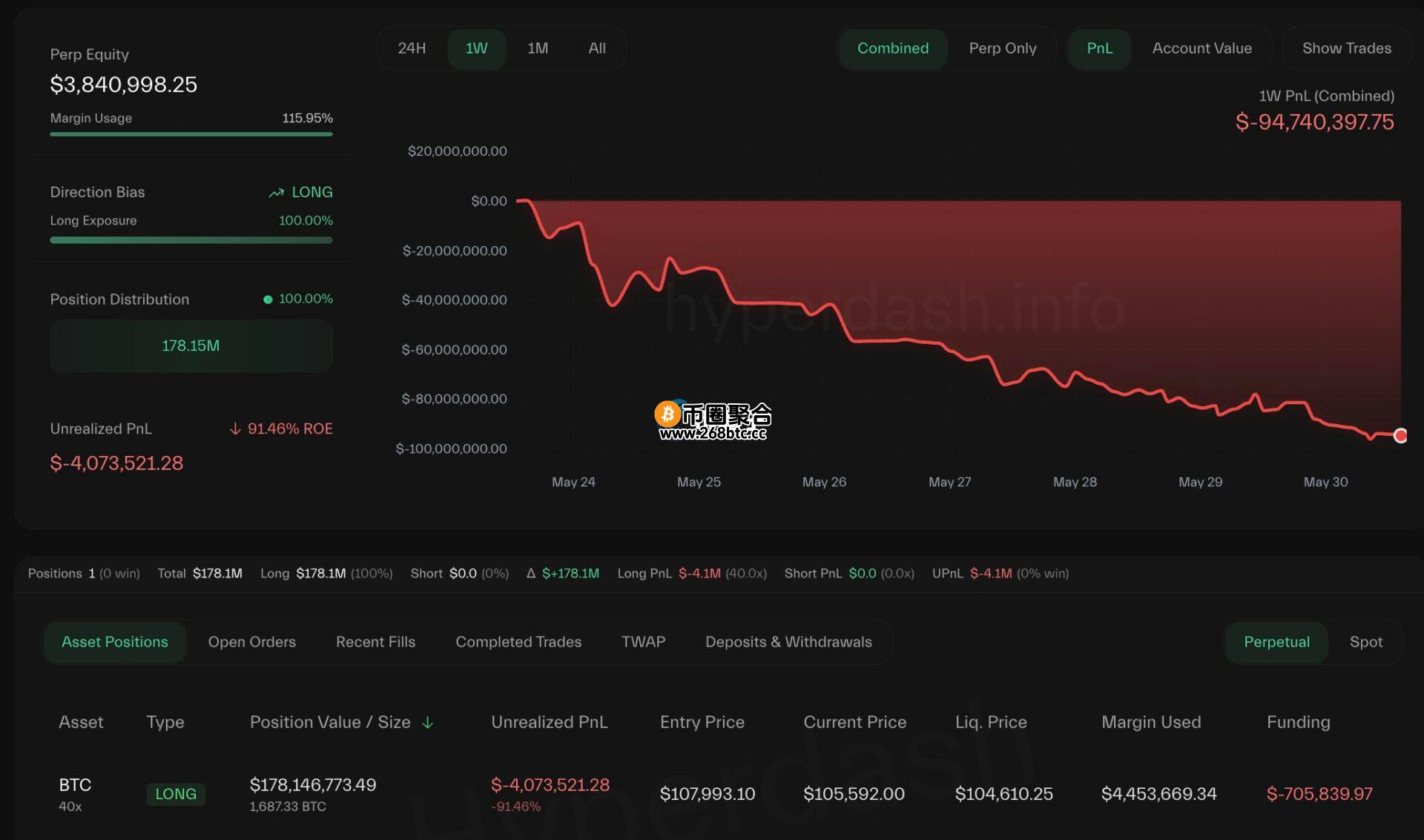Switch chart to Perp Only

(x=1002, y=48)
